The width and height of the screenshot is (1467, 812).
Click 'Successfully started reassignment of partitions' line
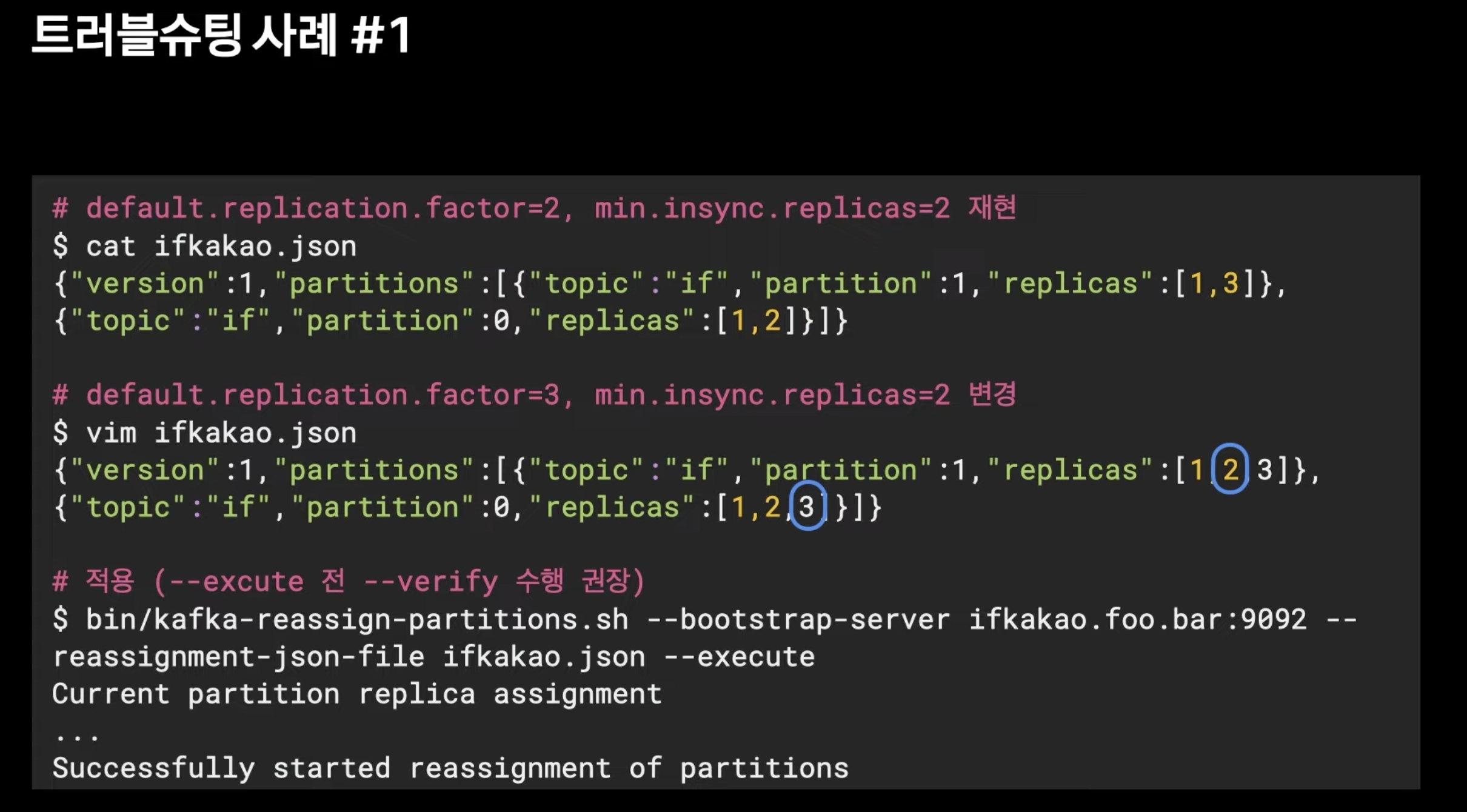pyautogui.click(x=450, y=768)
